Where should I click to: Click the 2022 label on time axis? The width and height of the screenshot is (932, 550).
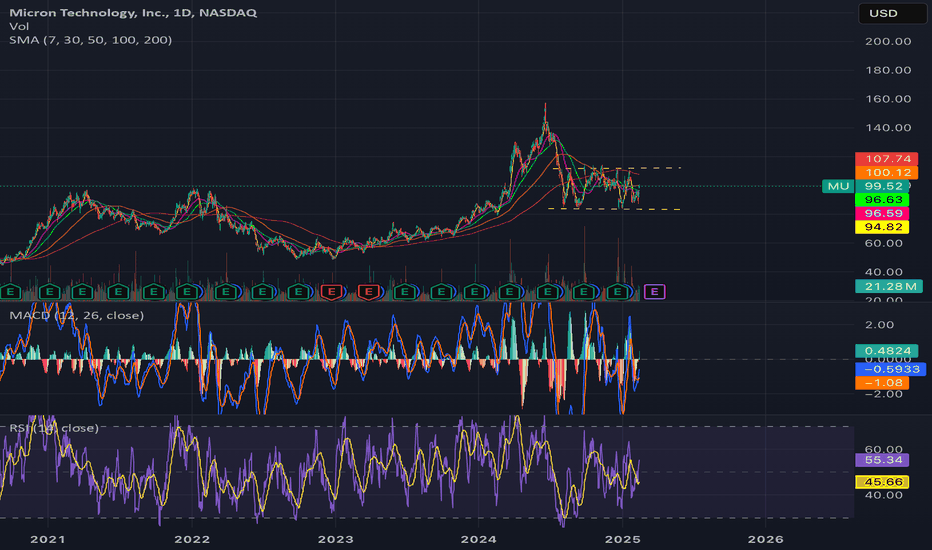click(x=192, y=539)
